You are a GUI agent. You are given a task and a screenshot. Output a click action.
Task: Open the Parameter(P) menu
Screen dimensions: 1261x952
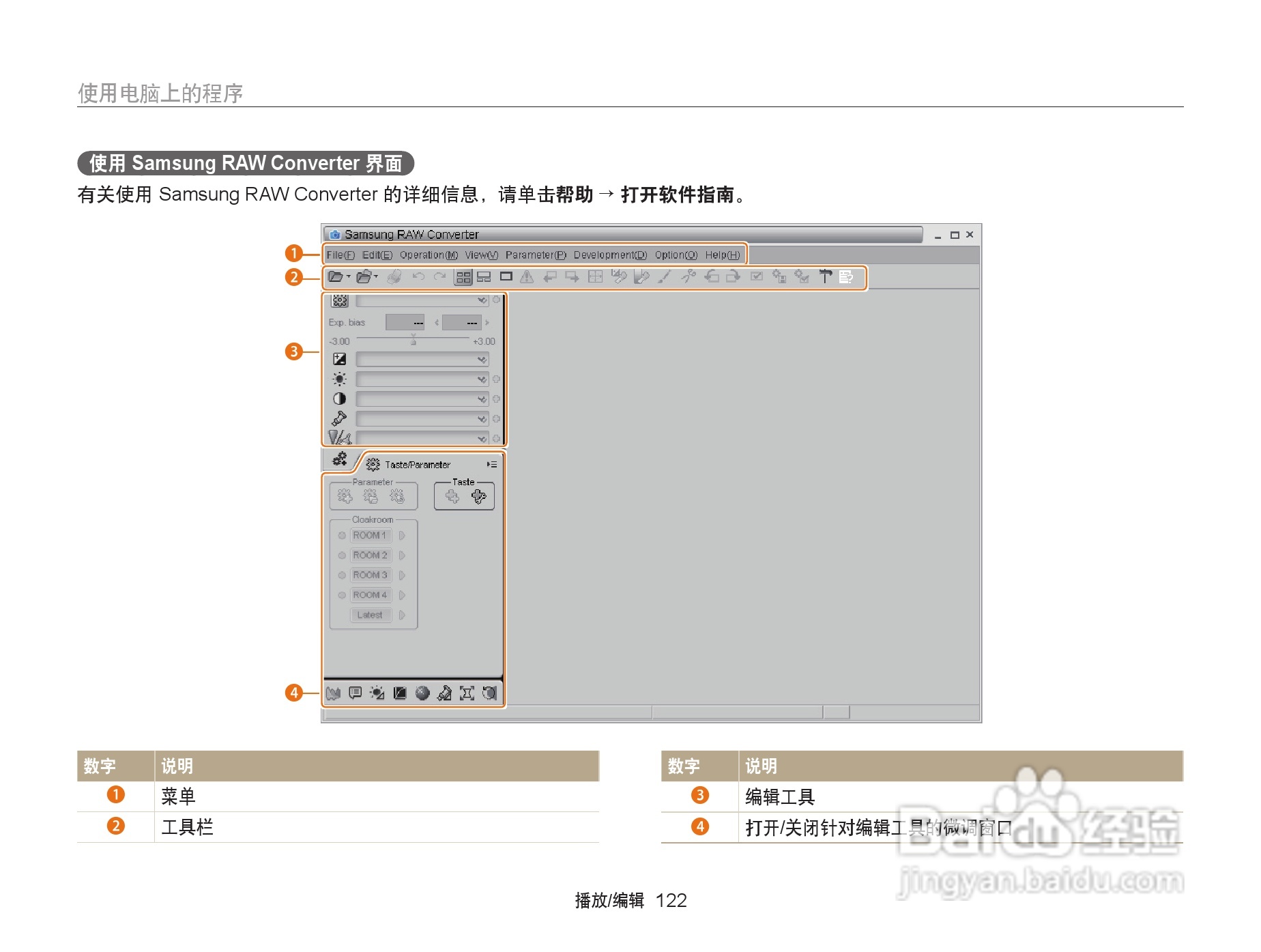point(536,255)
